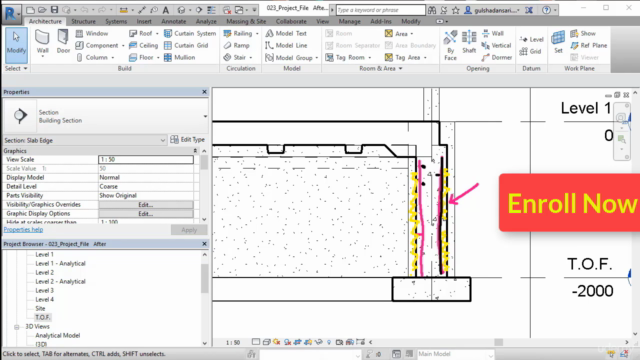Select T.O.F. view in browser
The image size is (640, 360).
coord(42,317)
